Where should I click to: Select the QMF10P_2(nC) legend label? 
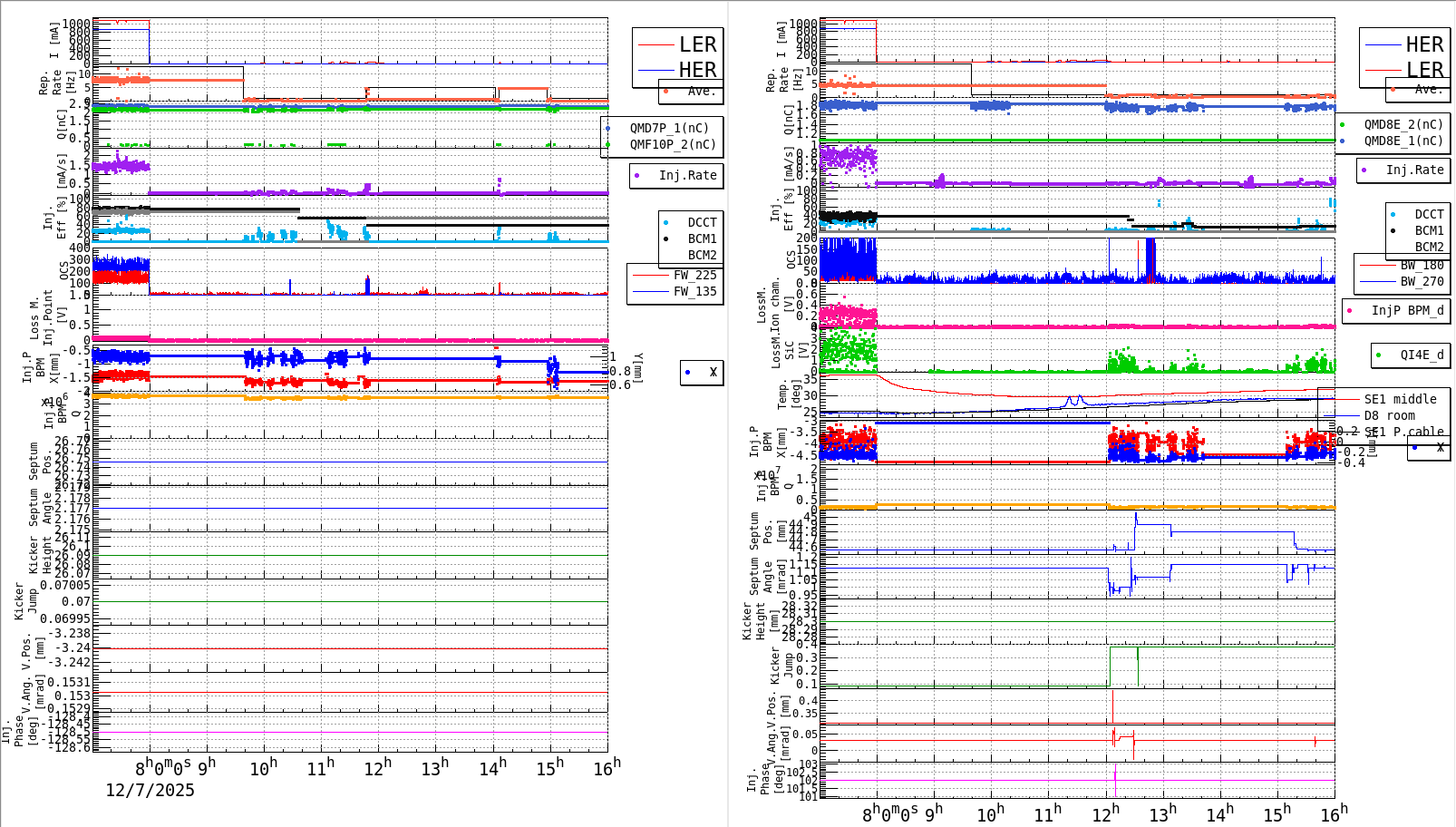tap(674, 144)
